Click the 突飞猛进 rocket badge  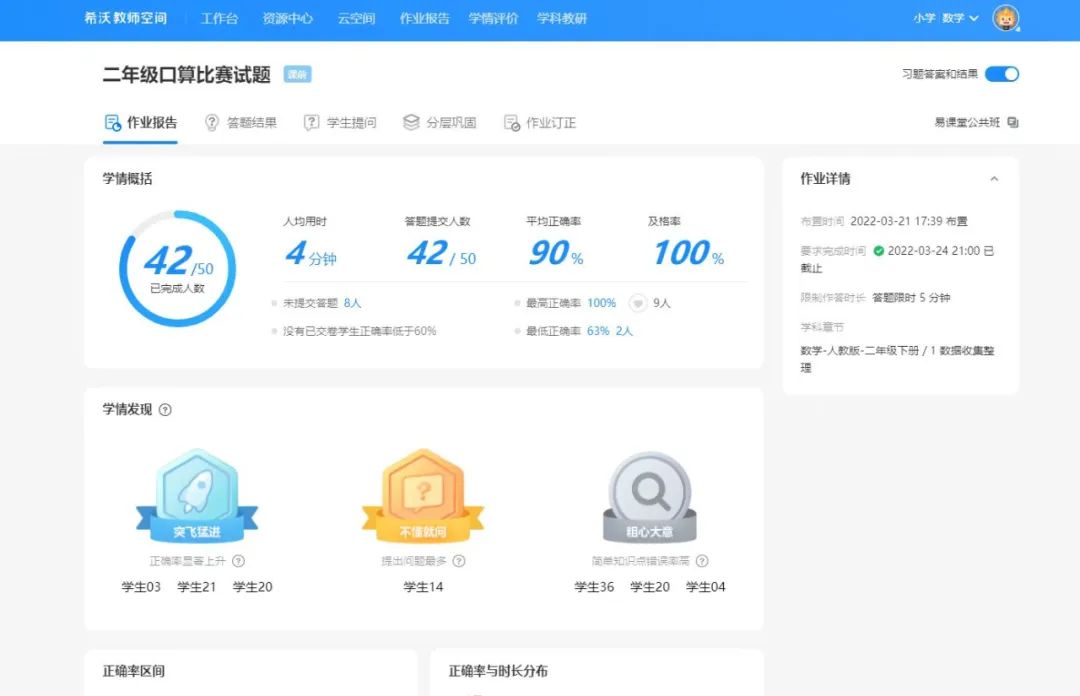click(x=197, y=496)
